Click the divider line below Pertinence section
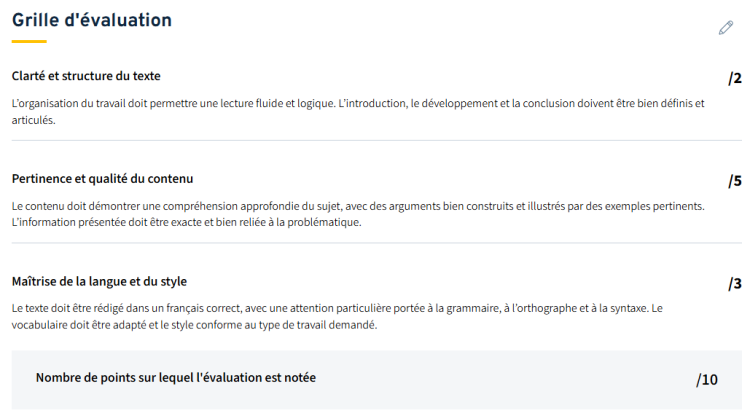This screenshot has height=416, width=750. [377, 243]
